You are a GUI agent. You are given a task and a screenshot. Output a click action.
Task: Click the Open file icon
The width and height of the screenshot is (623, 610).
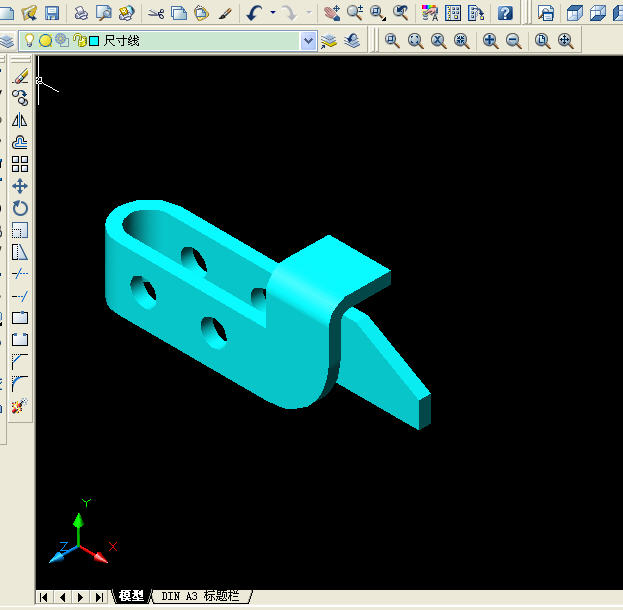[29, 13]
